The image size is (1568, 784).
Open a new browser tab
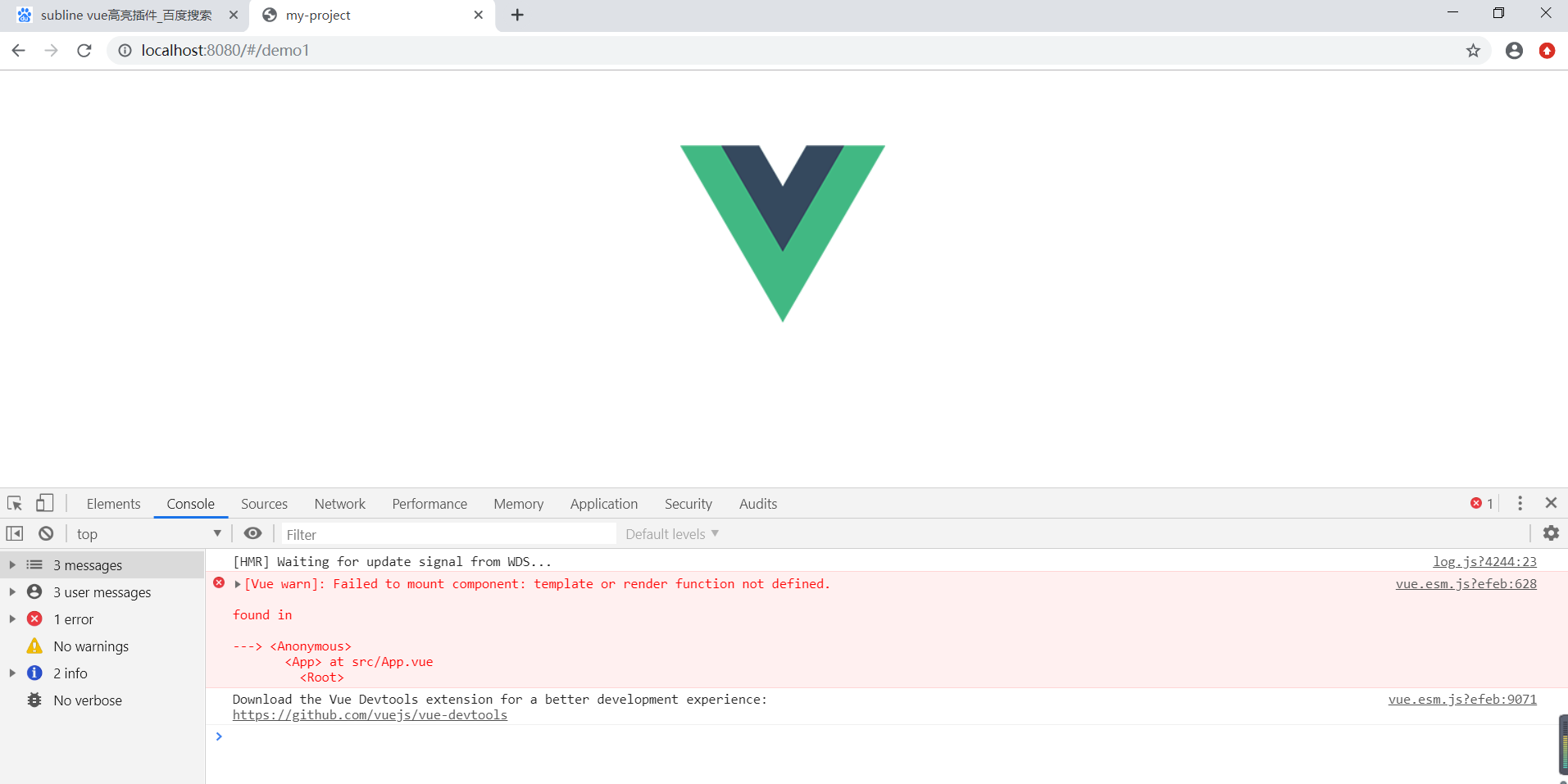point(517,15)
